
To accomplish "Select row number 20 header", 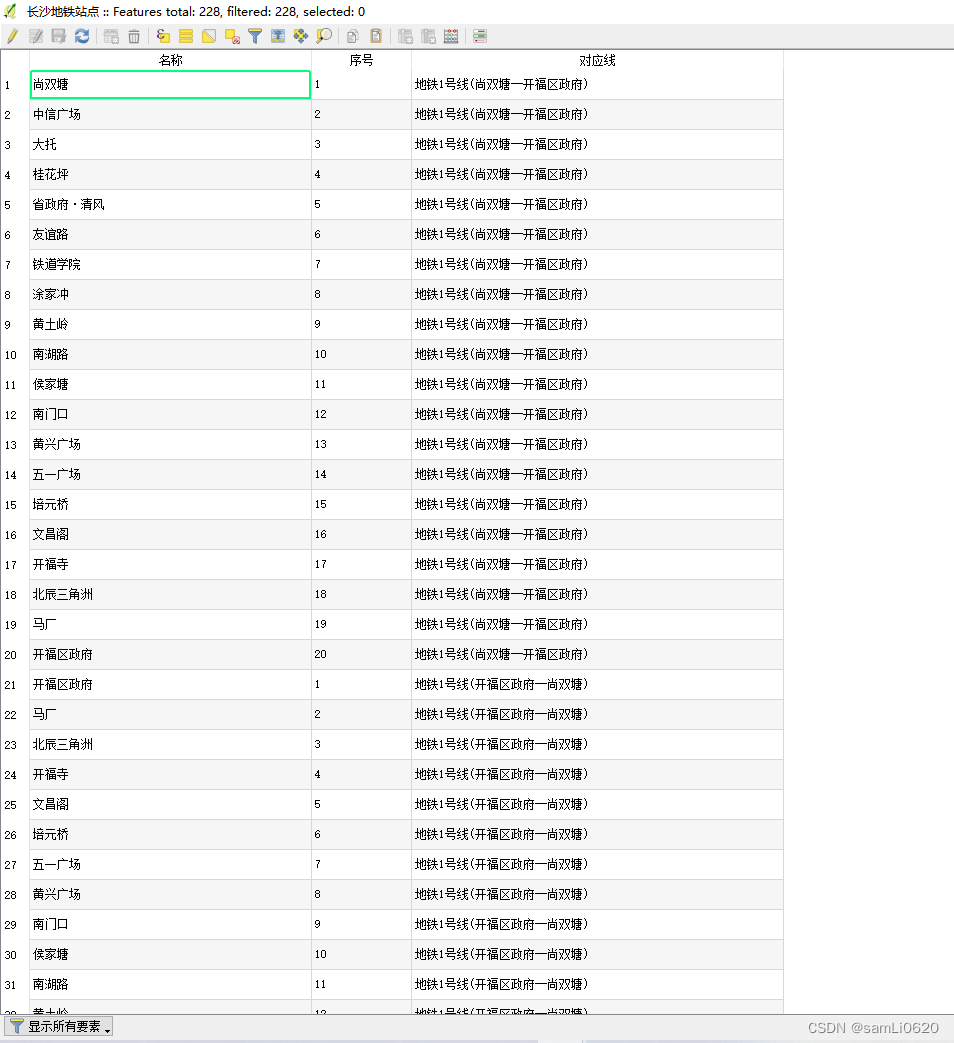I will (x=15, y=655).
